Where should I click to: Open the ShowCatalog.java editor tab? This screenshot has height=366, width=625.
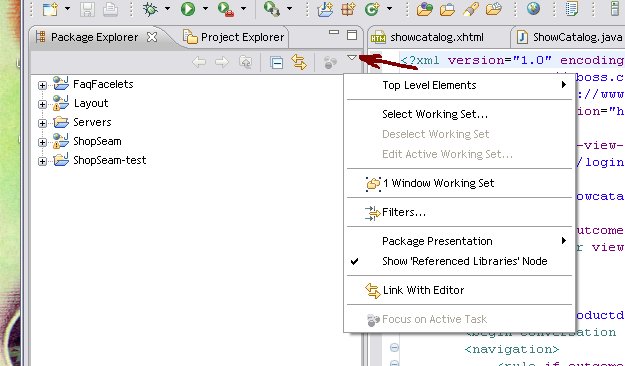(x=570, y=37)
